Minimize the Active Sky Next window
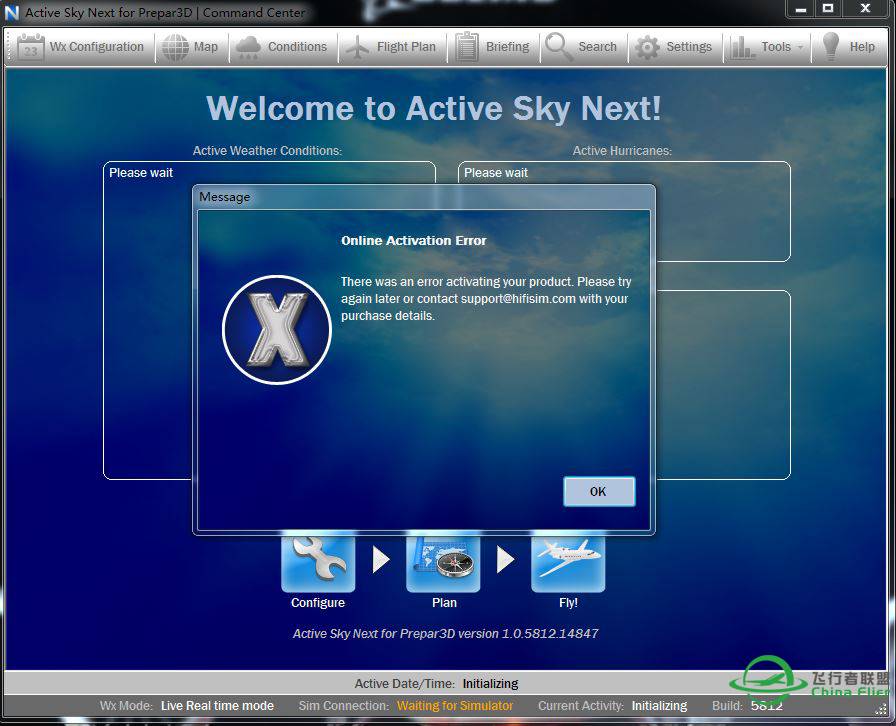The width and height of the screenshot is (896, 726). [799, 9]
